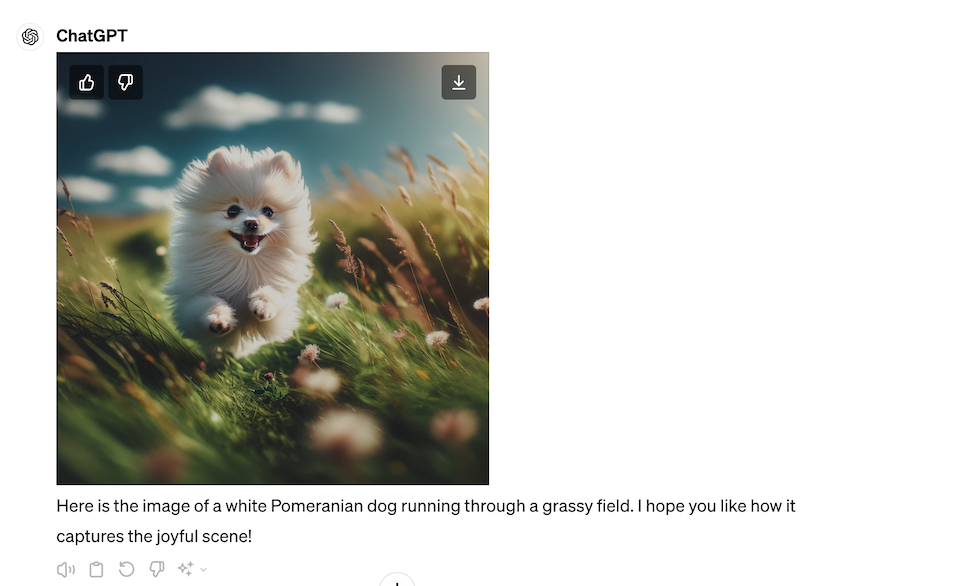The image size is (960, 586).
Task: Click the text 'captures the joyful scene!'
Action: [154, 536]
